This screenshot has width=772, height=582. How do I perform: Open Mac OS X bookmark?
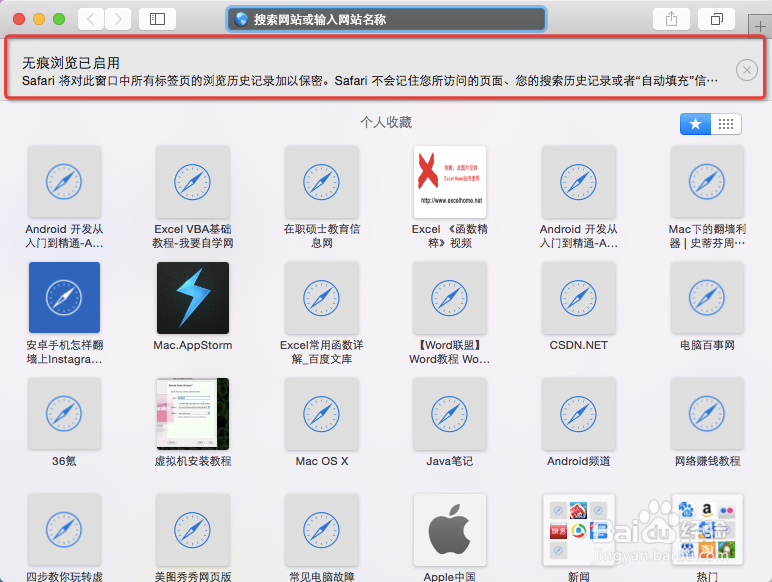pos(322,423)
